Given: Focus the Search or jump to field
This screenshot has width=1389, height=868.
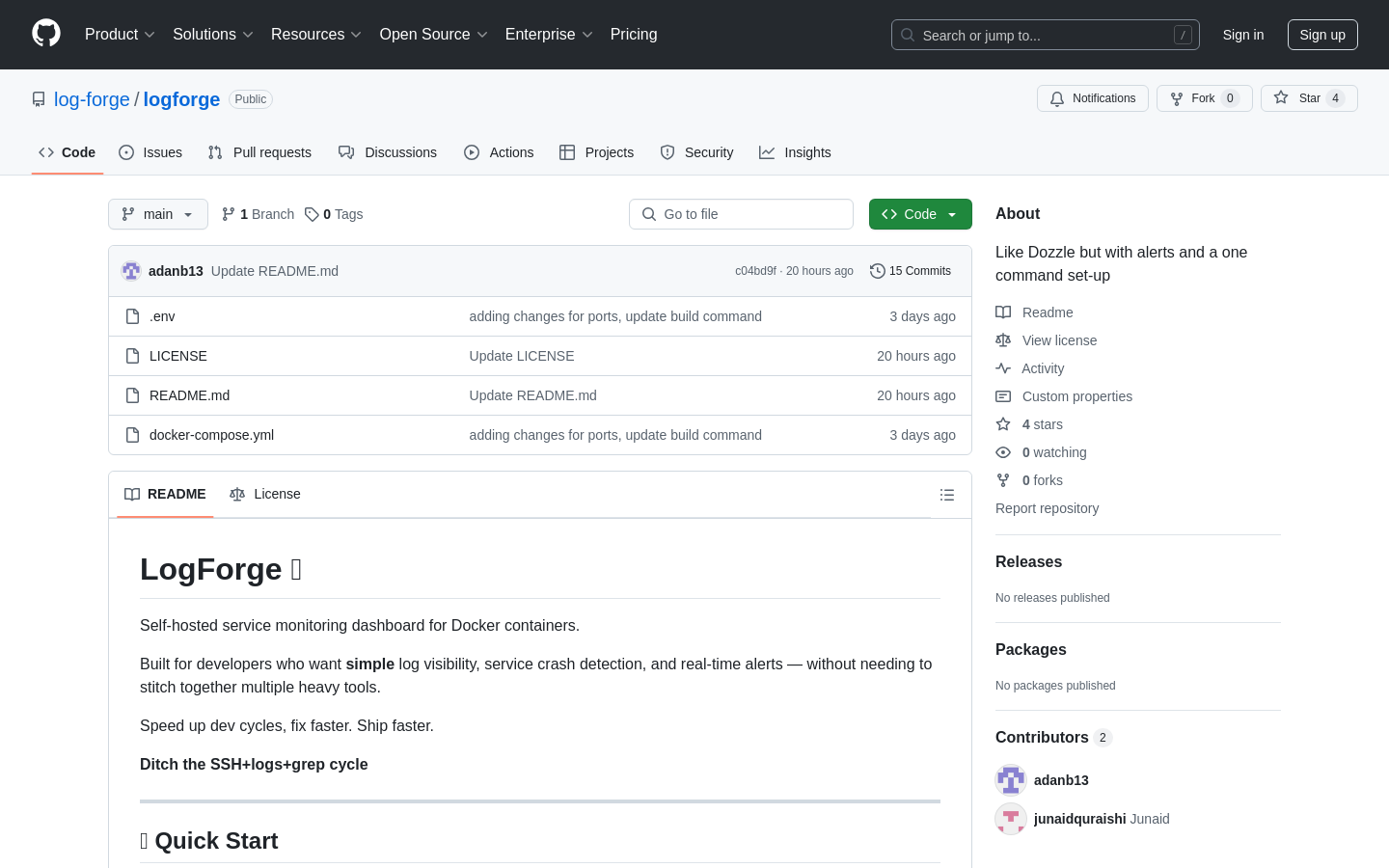Looking at the screenshot, I should (1046, 35).
